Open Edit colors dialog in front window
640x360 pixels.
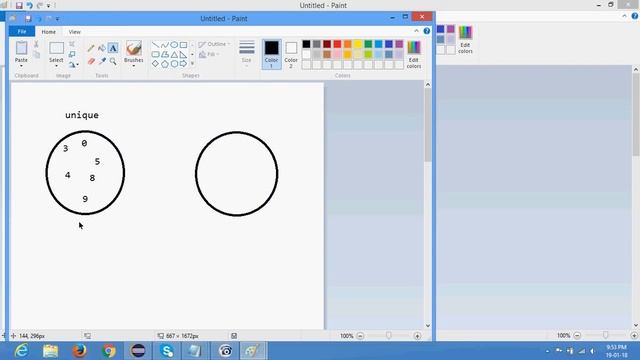pyautogui.click(x=413, y=54)
